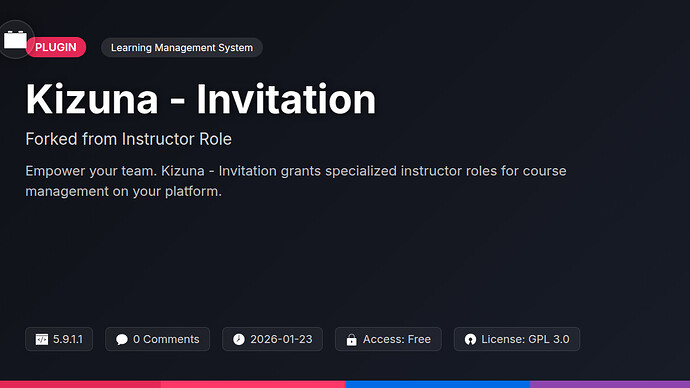Click the Access: Free badge text
Image resolution: width=690 pixels, height=388 pixels.
[396, 339]
